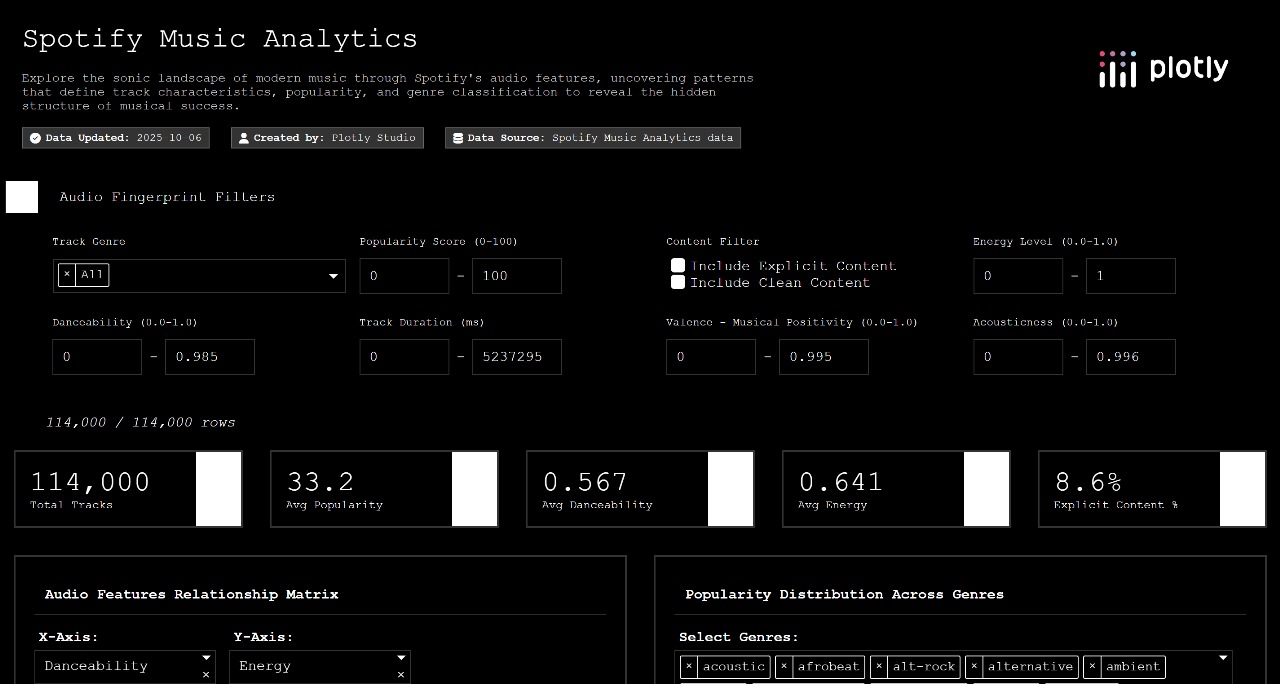Click the Danceability minimum field
The height and width of the screenshot is (684, 1280).
(97, 357)
